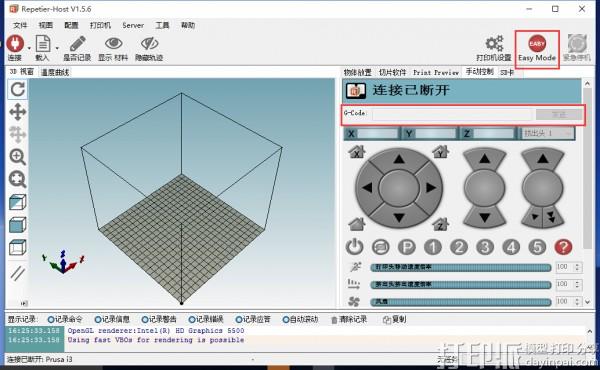
Task: Open the slicer tab left of Print Preview
Action: [x=392, y=72]
